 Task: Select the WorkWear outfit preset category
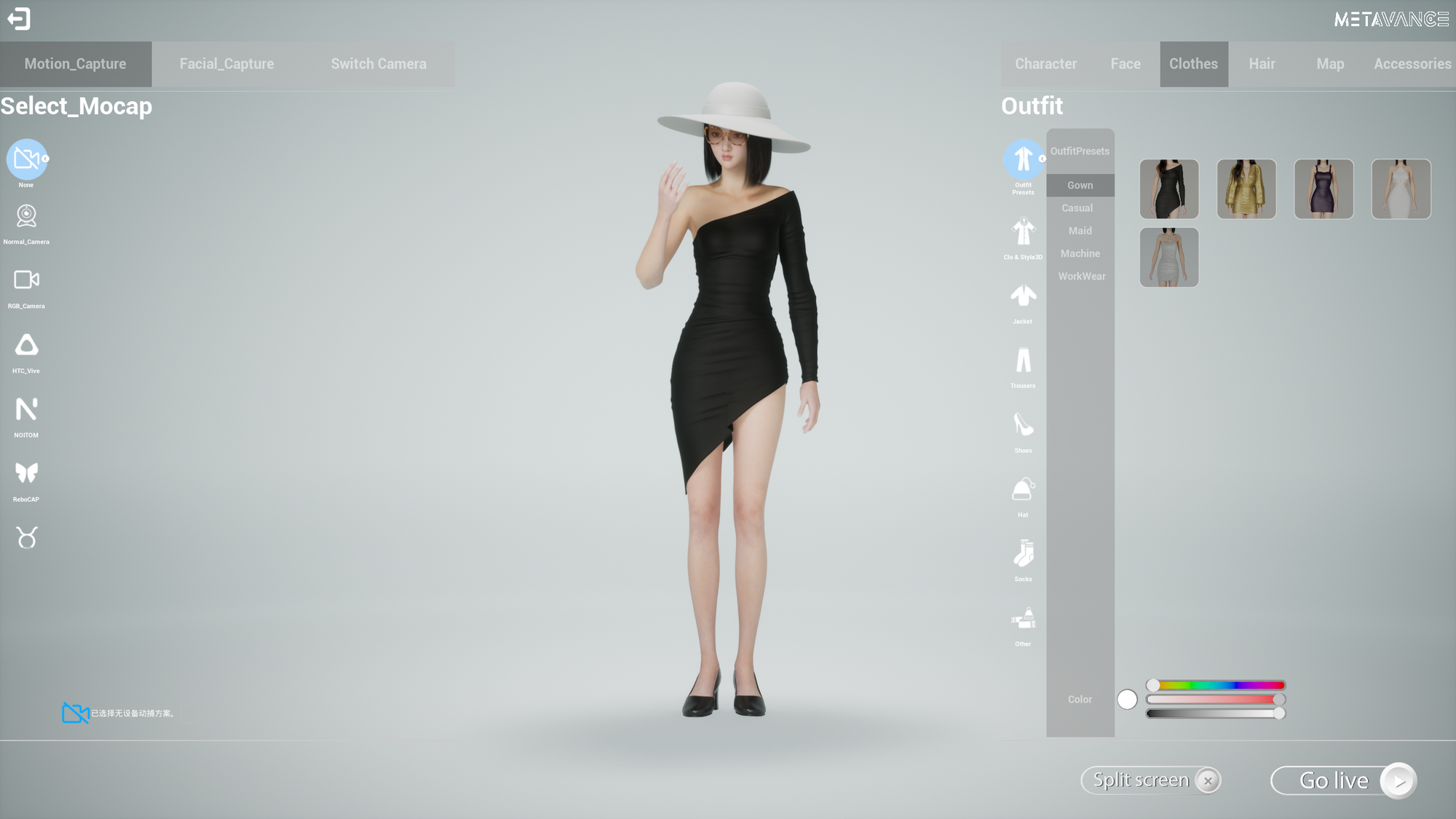click(x=1081, y=277)
